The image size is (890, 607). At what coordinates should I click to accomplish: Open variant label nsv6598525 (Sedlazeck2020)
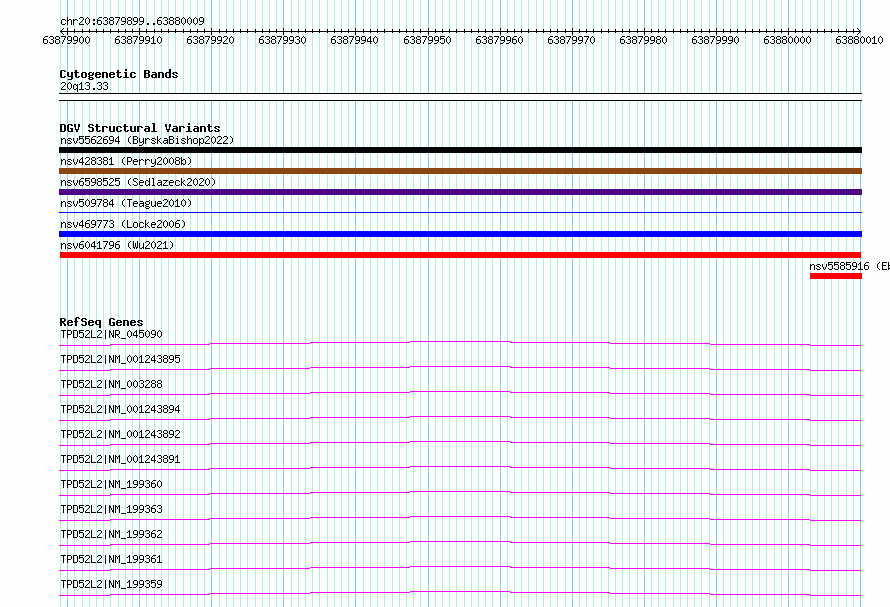(138, 182)
